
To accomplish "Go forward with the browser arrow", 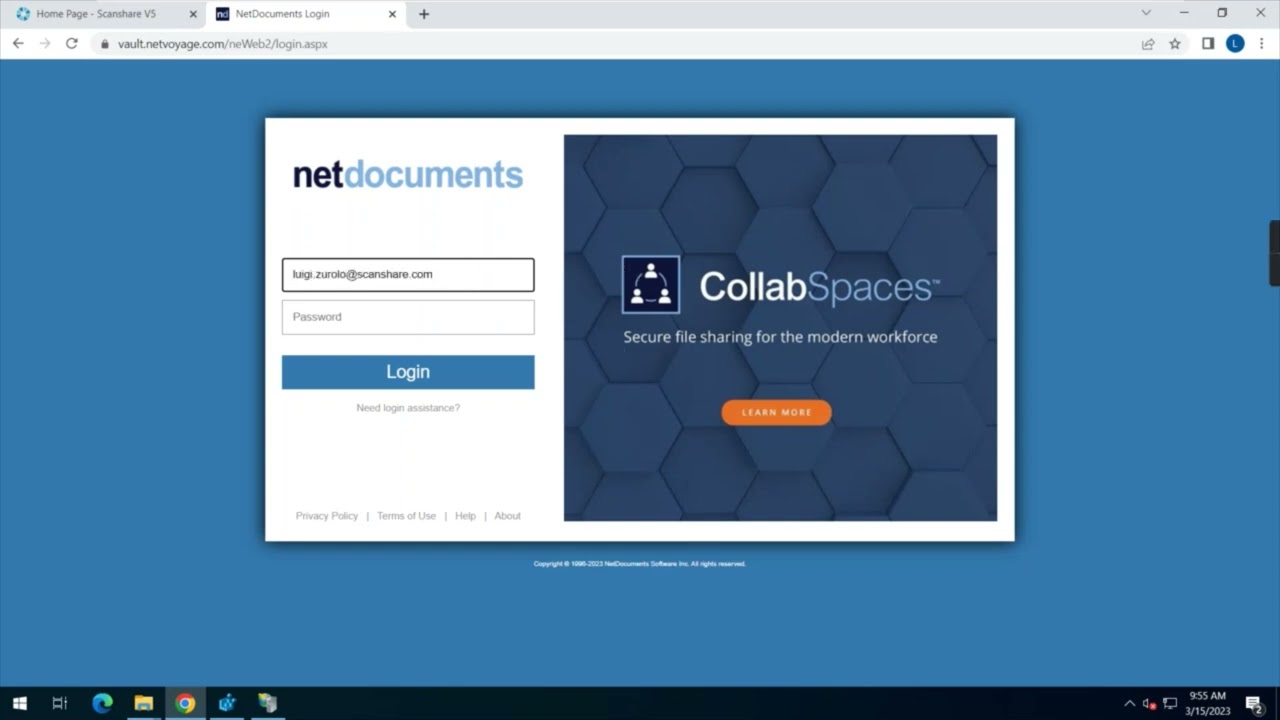I will (45, 44).
